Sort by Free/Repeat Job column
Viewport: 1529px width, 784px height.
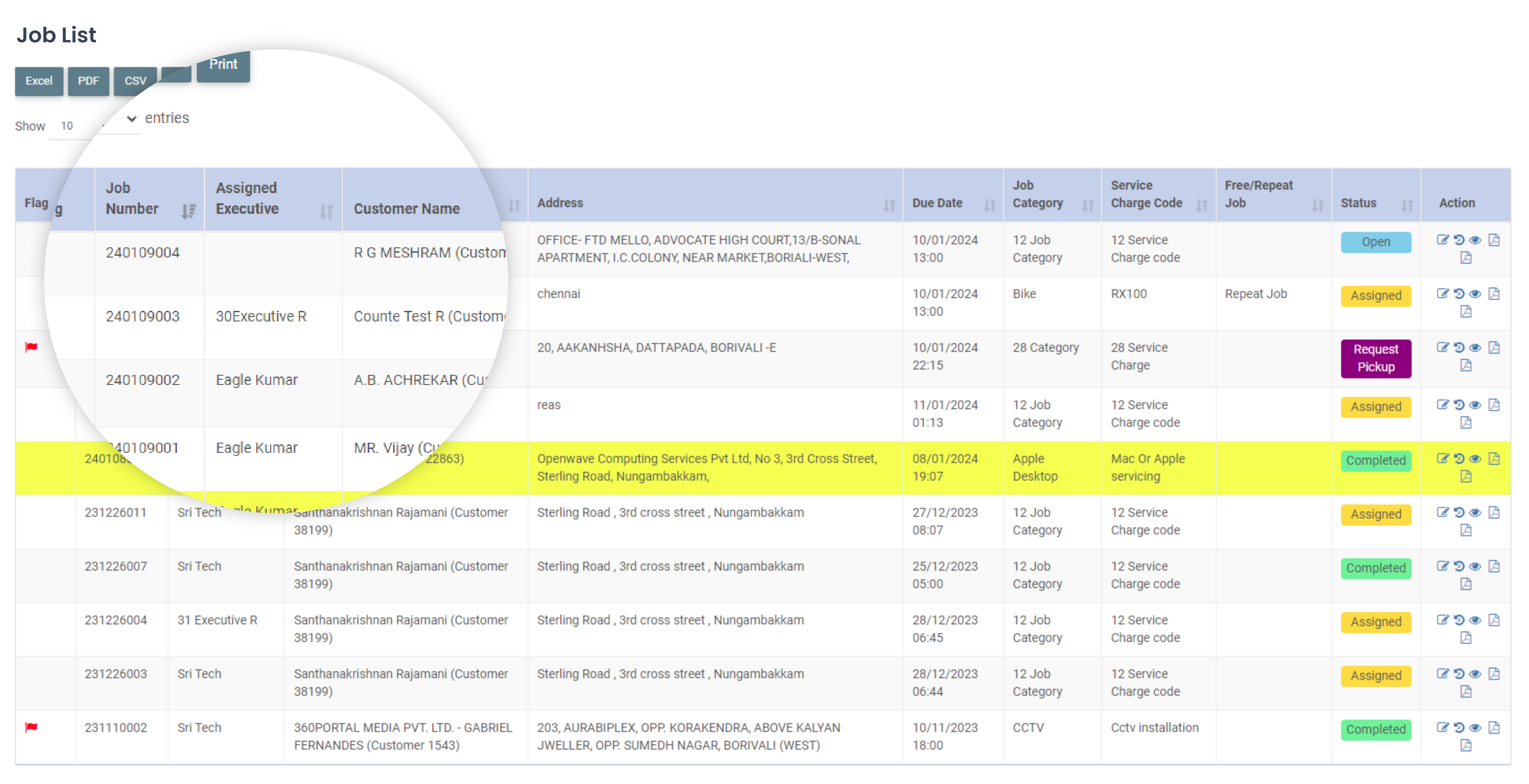[1318, 205]
